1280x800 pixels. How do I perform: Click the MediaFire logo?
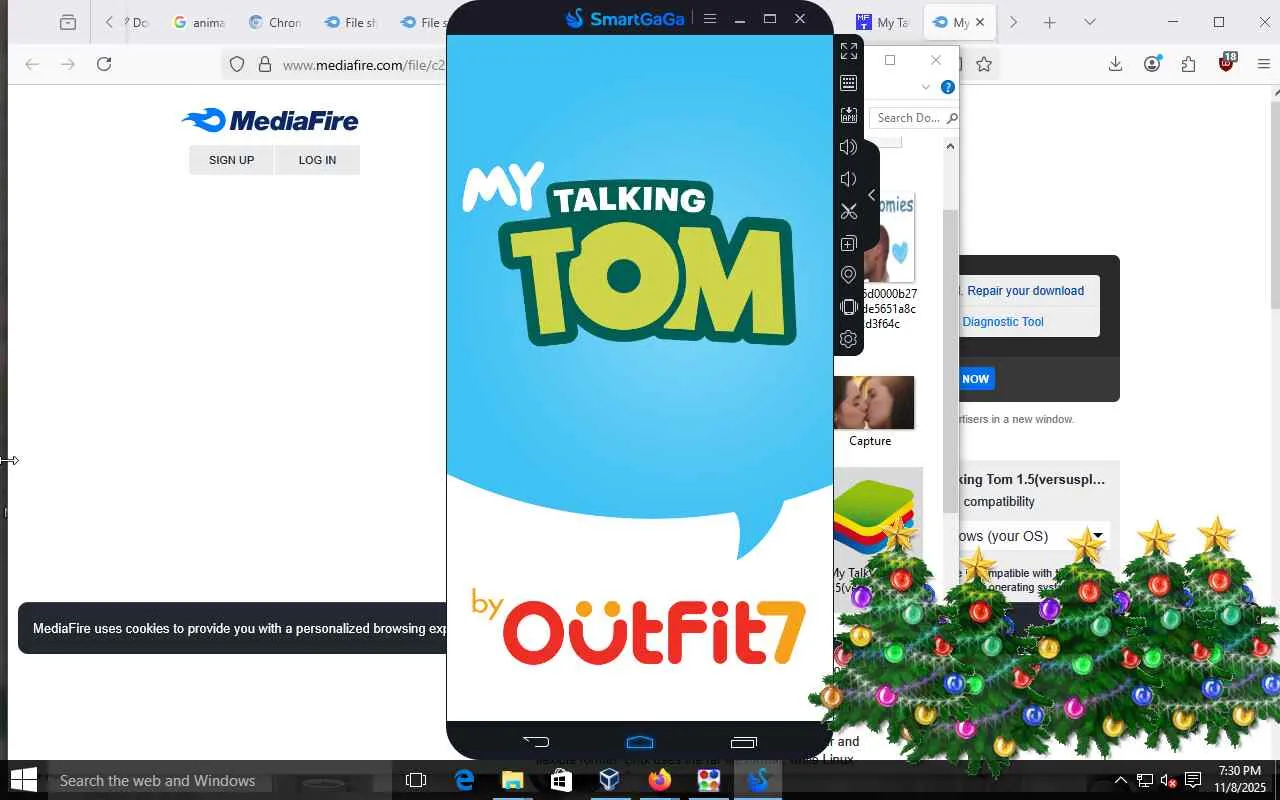coord(270,120)
